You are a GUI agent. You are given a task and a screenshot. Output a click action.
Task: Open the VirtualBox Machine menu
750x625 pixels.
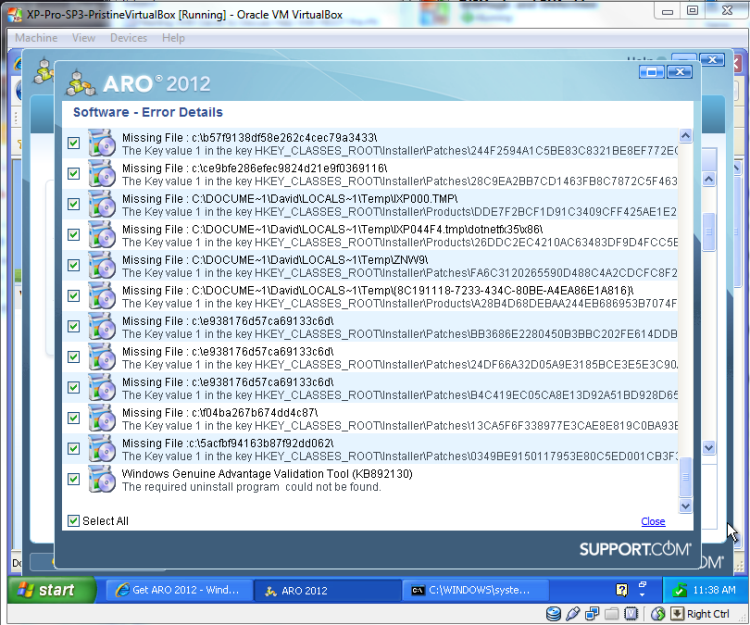tap(36, 38)
